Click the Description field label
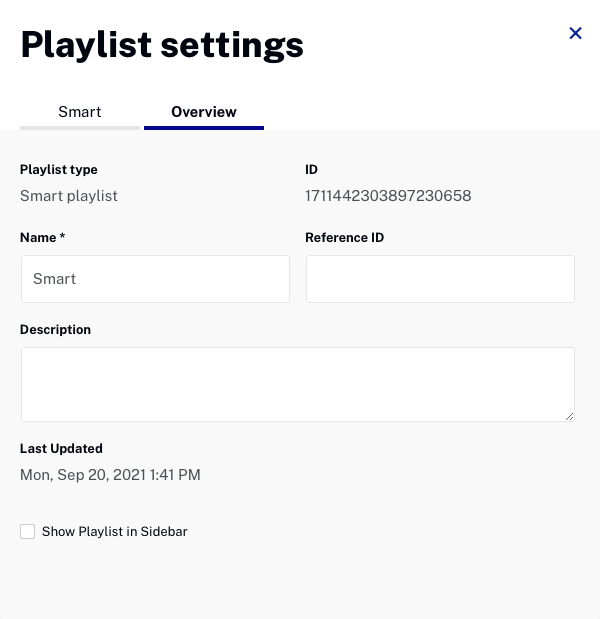This screenshot has height=619, width=600. 55,330
